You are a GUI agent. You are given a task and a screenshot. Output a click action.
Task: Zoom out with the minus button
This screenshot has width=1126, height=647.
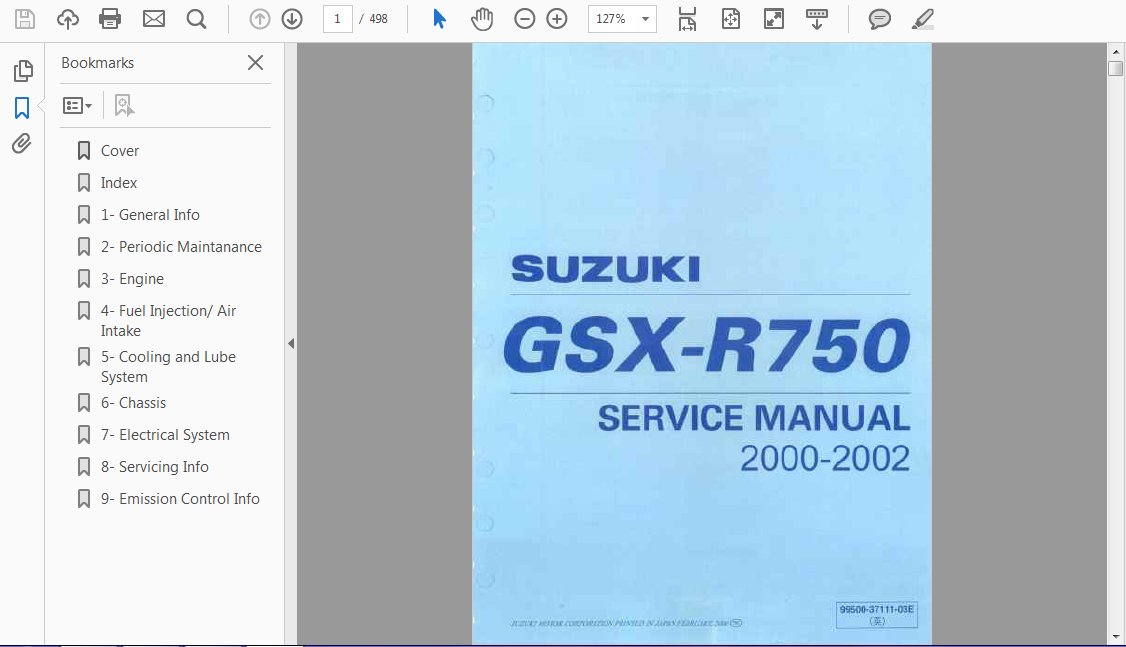(x=524, y=19)
